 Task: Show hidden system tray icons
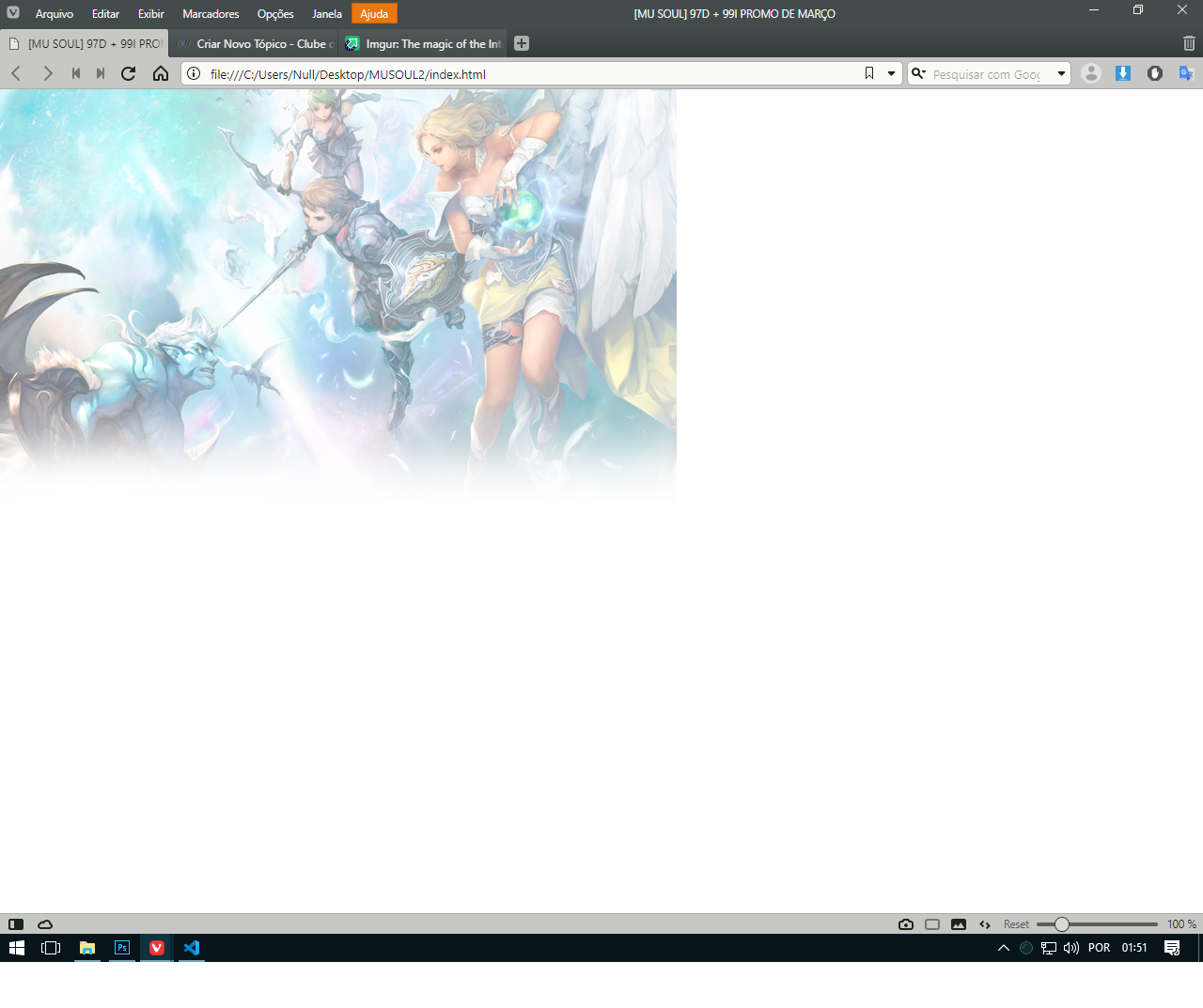(1004, 948)
